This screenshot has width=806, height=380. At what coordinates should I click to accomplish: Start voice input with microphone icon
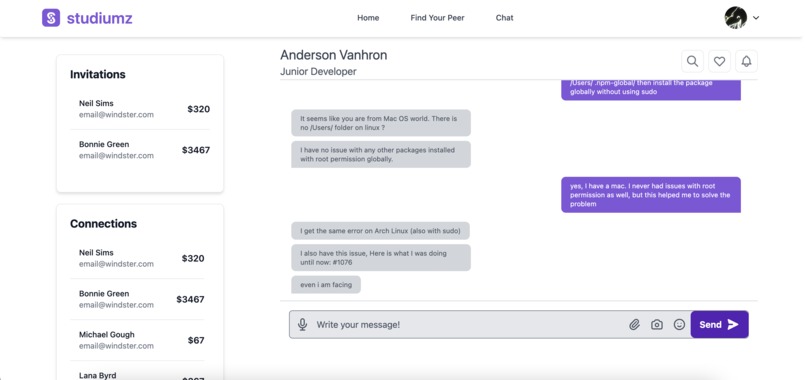pyautogui.click(x=302, y=324)
